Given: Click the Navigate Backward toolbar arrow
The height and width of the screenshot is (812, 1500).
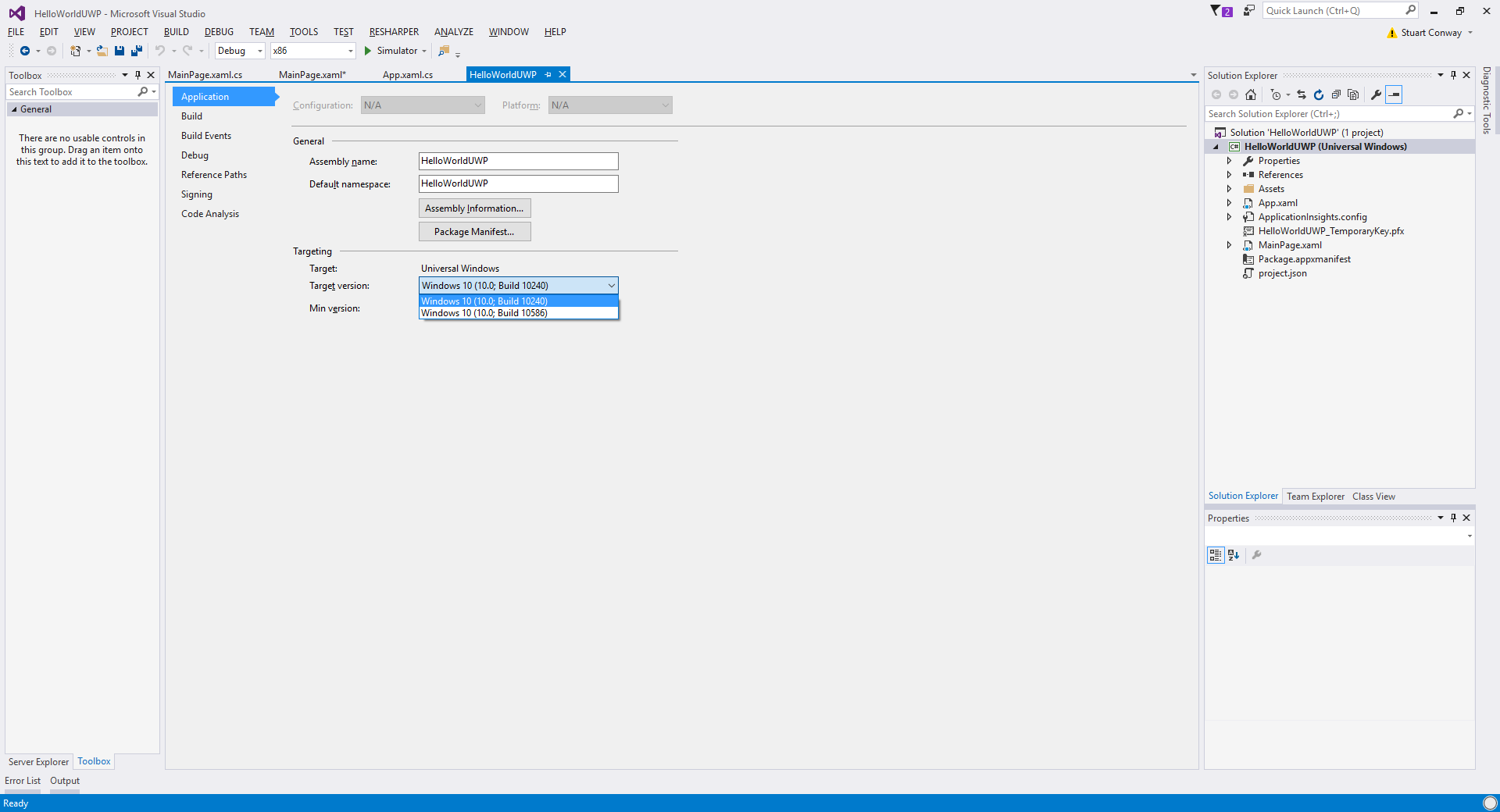Looking at the screenshot, I should [25, 51].
